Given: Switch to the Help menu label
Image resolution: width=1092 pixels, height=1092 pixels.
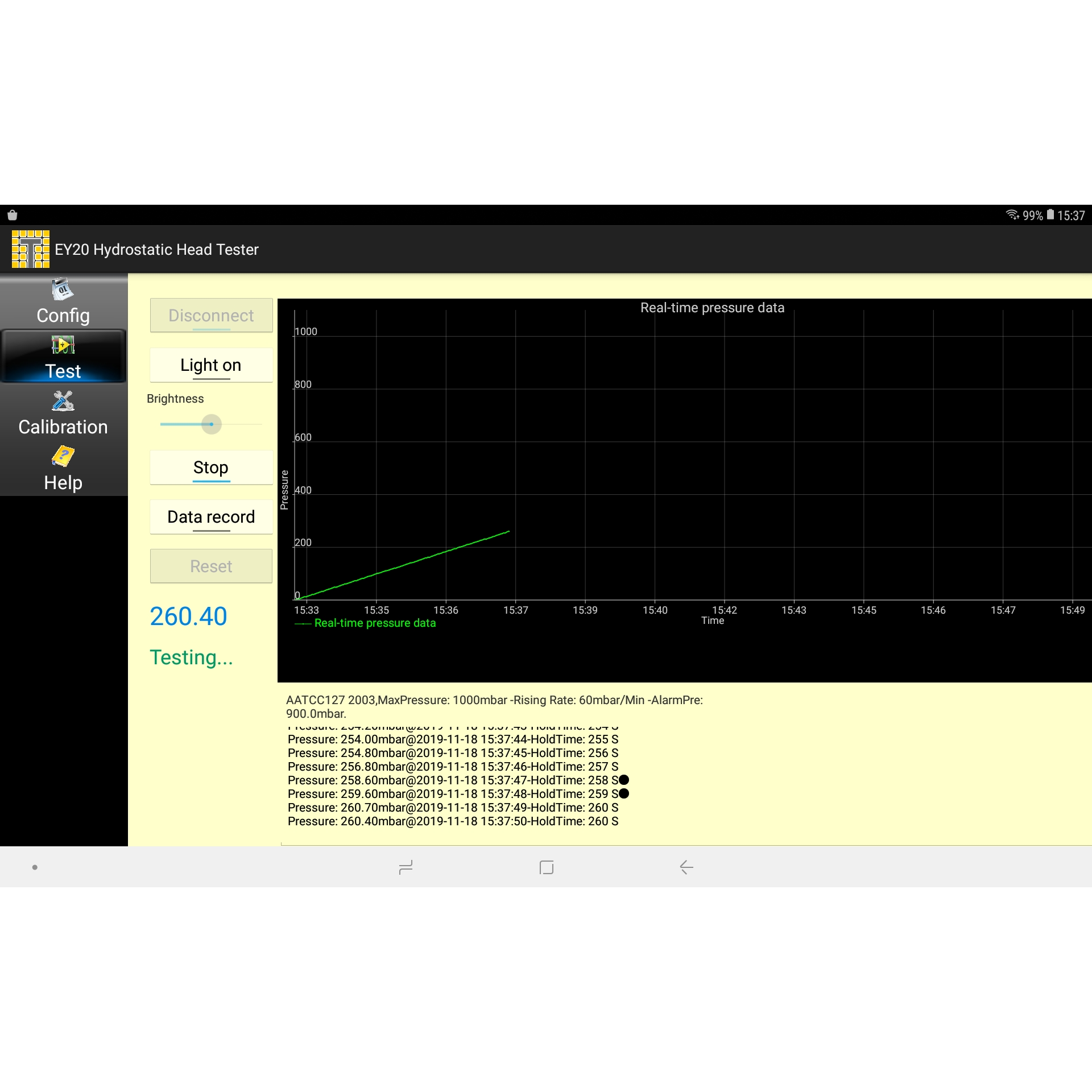Looking at the screenshot, I should pos(63,483).
